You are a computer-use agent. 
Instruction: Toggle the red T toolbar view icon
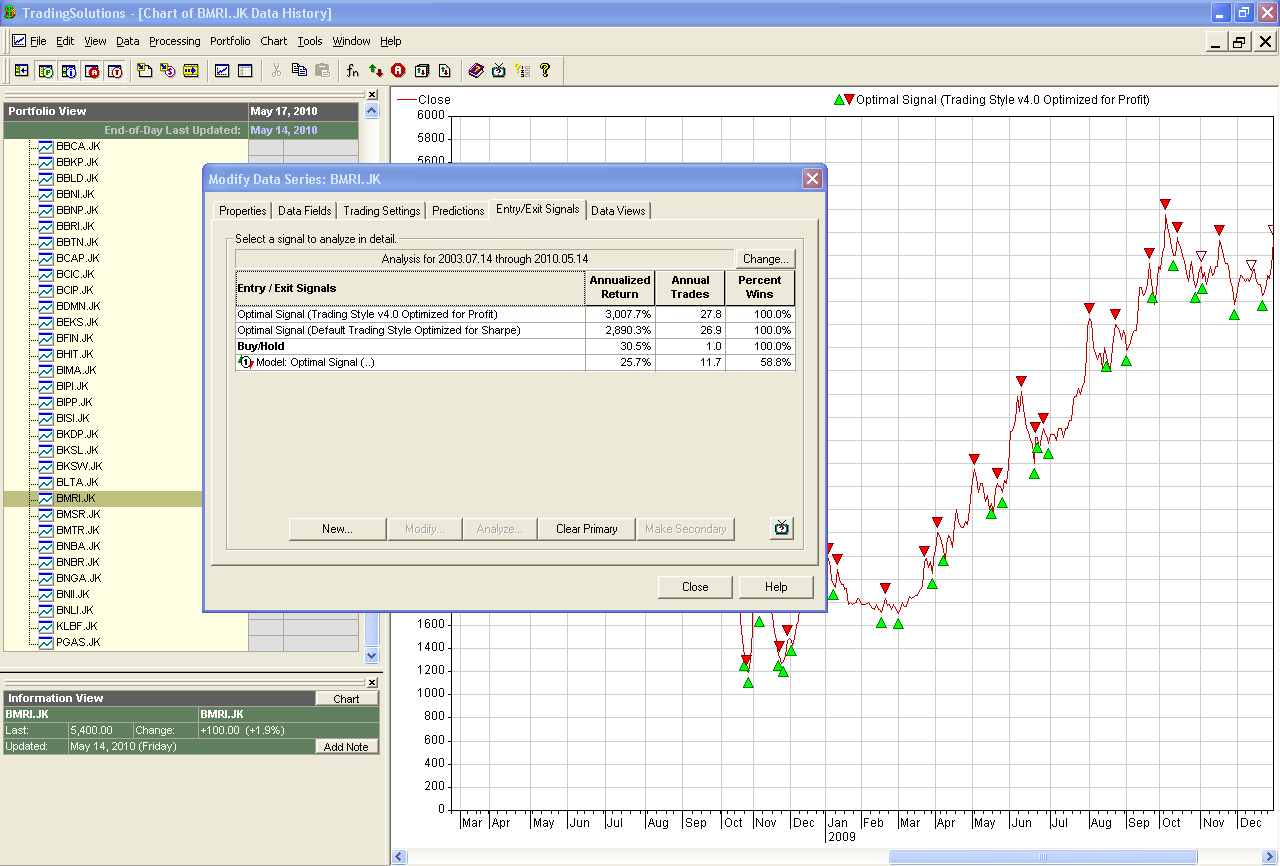pyautogui.click(x=115, y=71)
